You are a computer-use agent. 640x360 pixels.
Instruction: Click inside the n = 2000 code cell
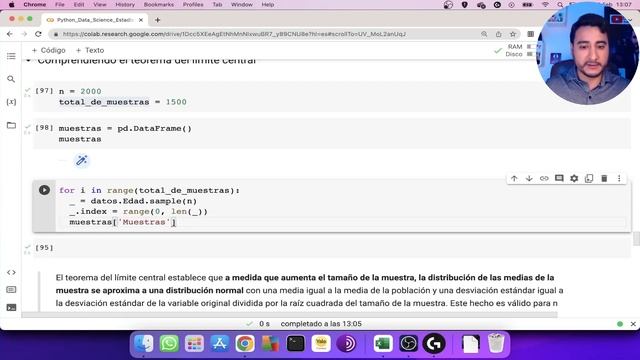click(x=331, y=97)
